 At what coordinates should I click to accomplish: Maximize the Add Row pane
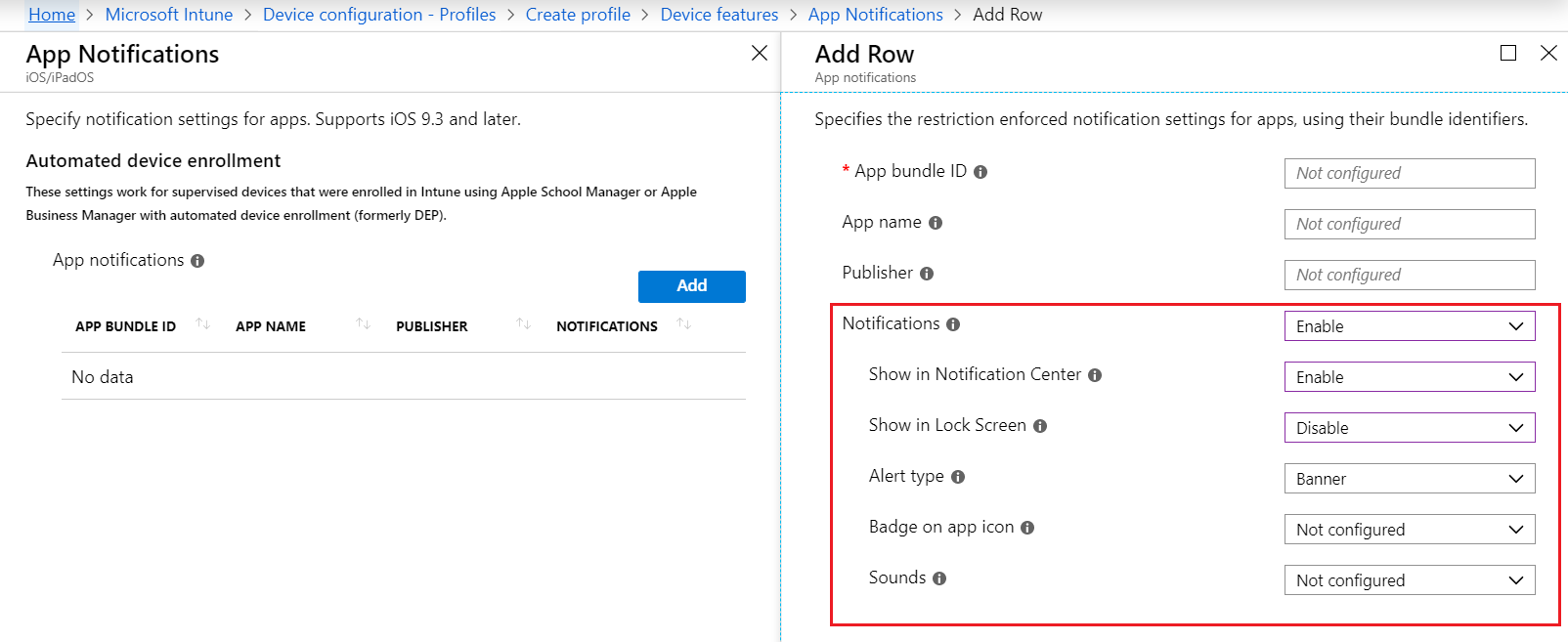[x=1508, y=53]
